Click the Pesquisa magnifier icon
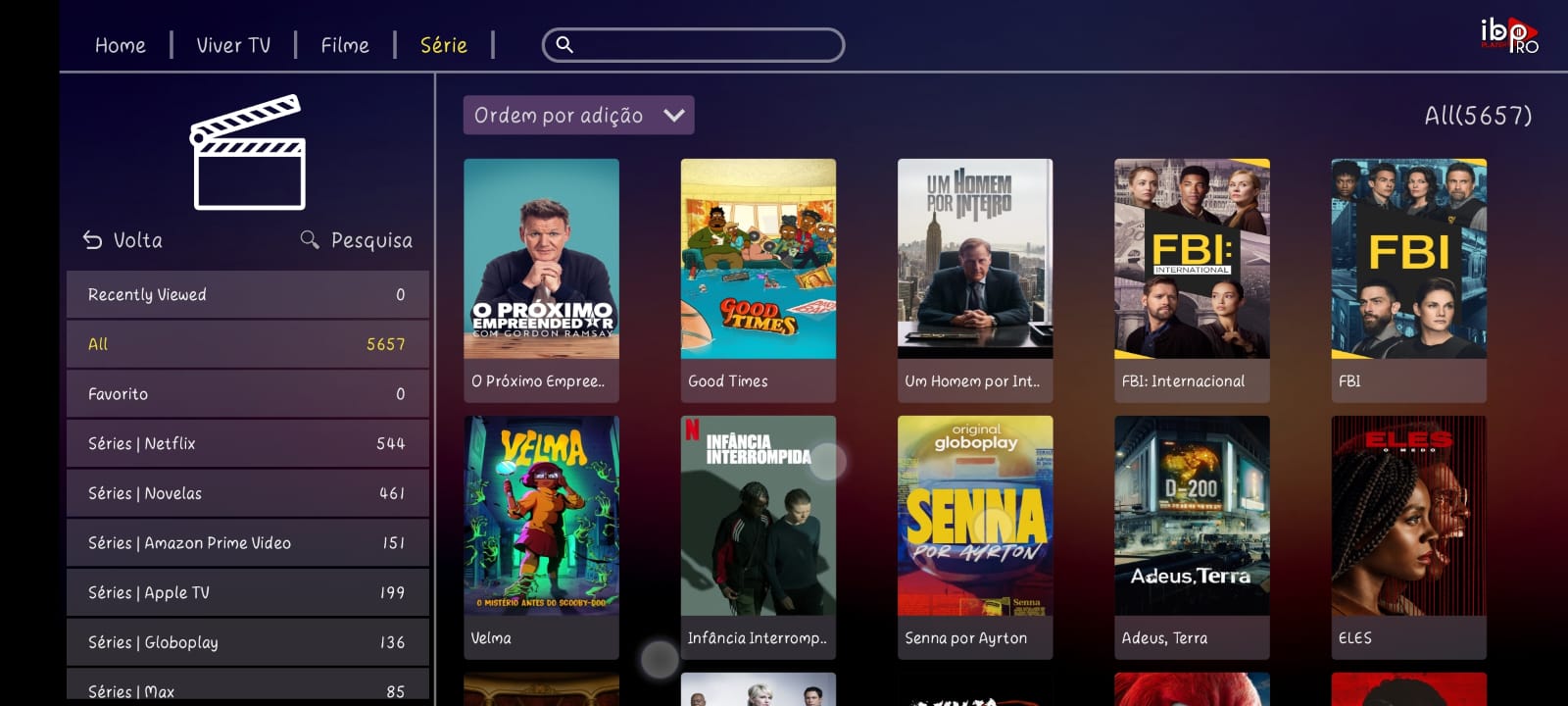Screen dimensions: 1568x706 pyautogui.click(x=310, y=240)
